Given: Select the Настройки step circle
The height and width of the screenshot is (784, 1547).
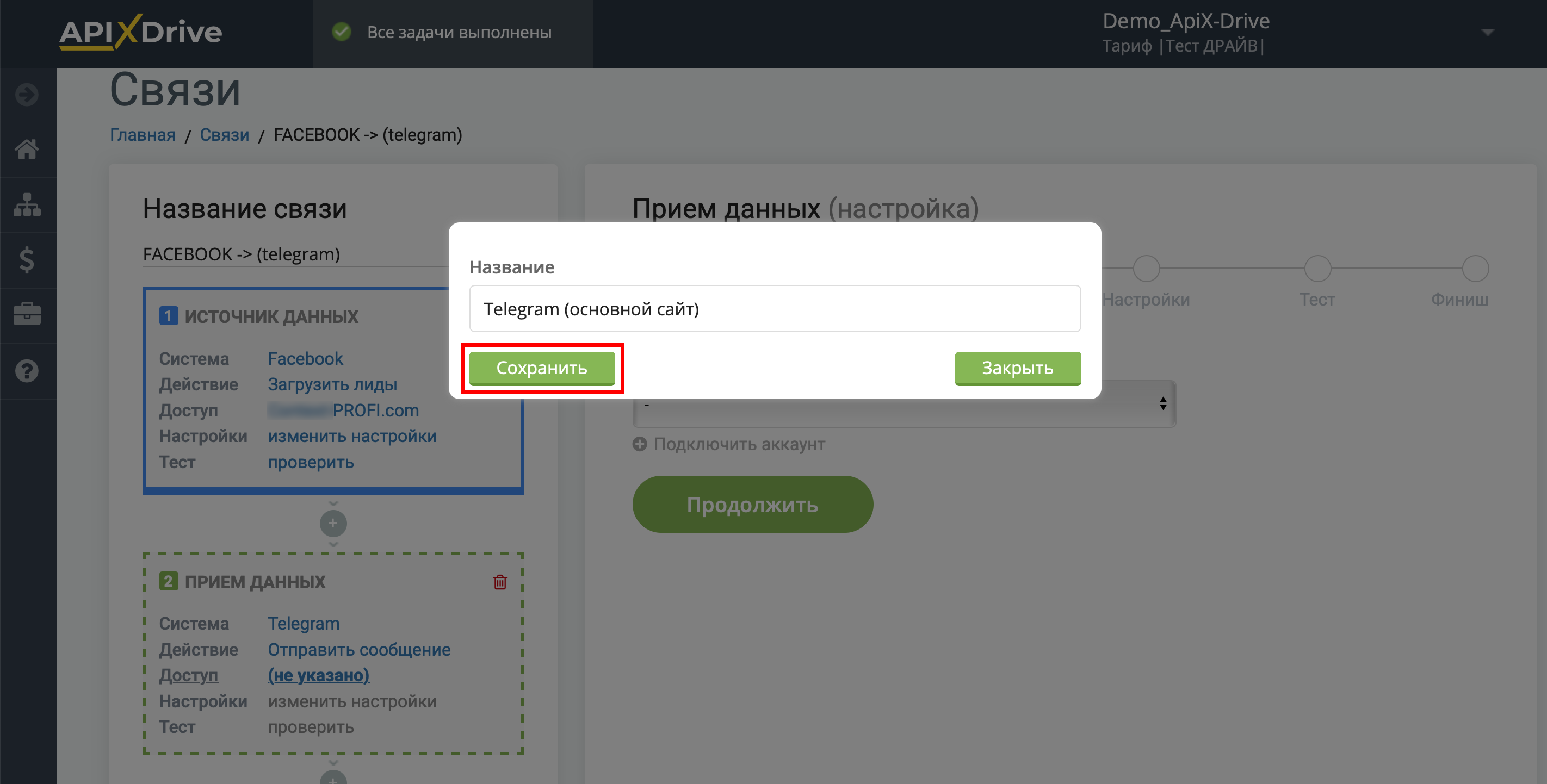Looking at the screenshot, I should pos(1146,269).
